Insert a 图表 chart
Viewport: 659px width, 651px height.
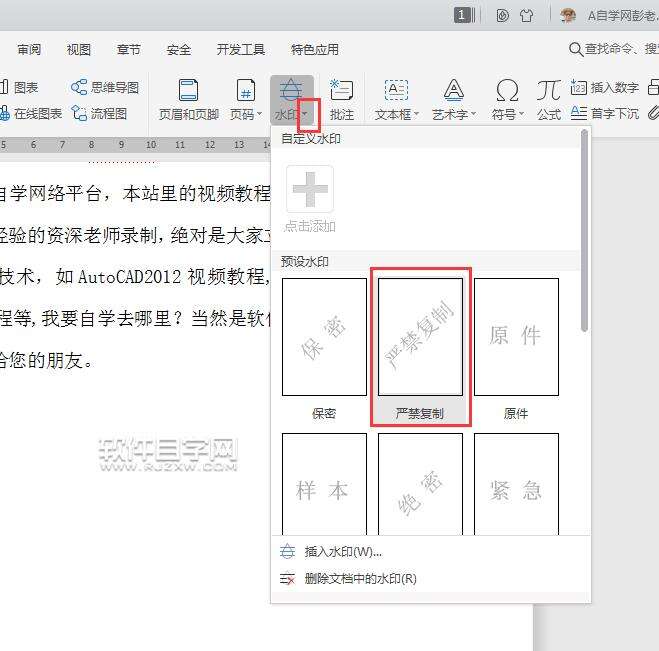tap(19, 87)
